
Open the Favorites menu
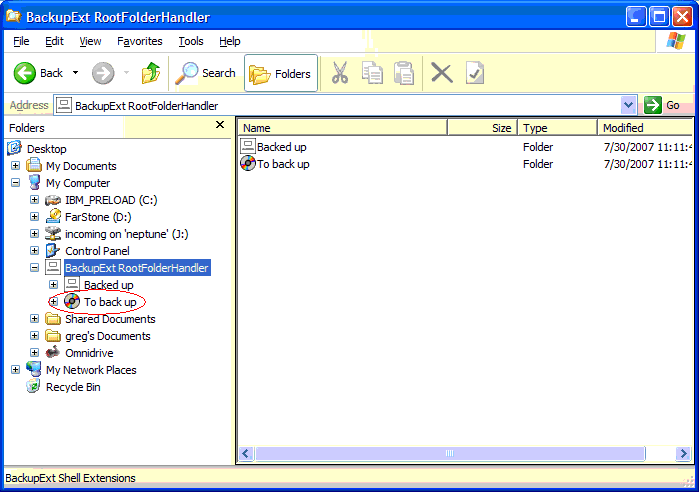pyautogui.click(x=140, y=41)
